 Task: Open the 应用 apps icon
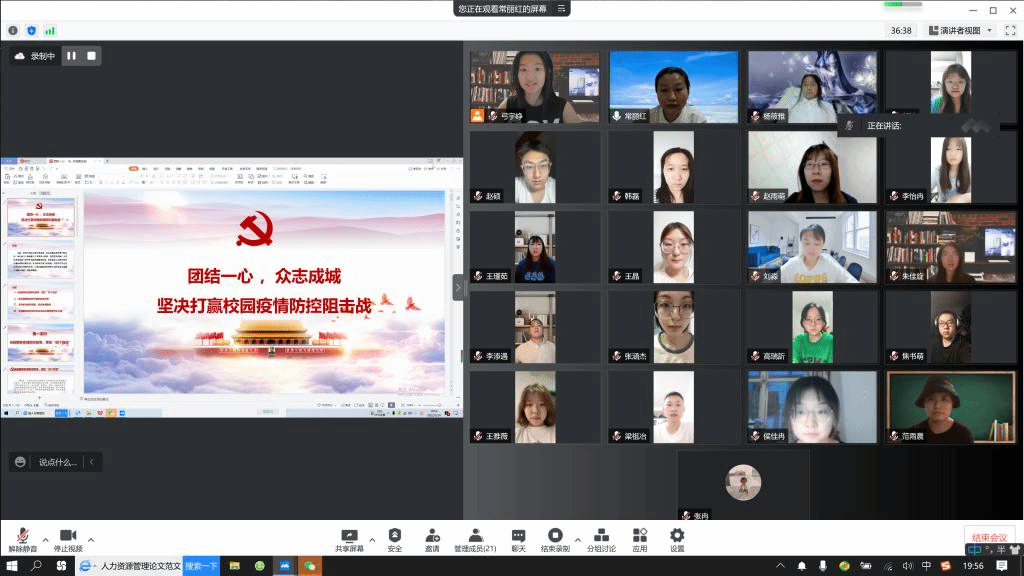(x=640, y=536)
